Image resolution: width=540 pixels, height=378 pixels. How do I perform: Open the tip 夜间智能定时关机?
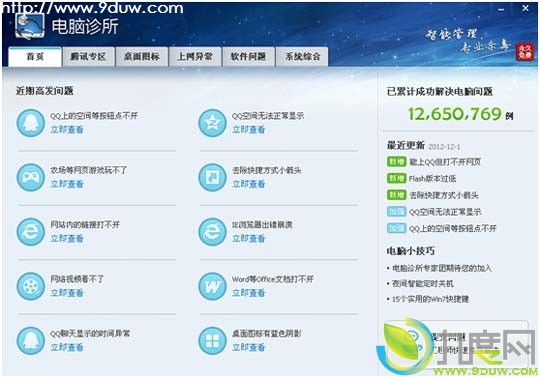pos(423,283)
